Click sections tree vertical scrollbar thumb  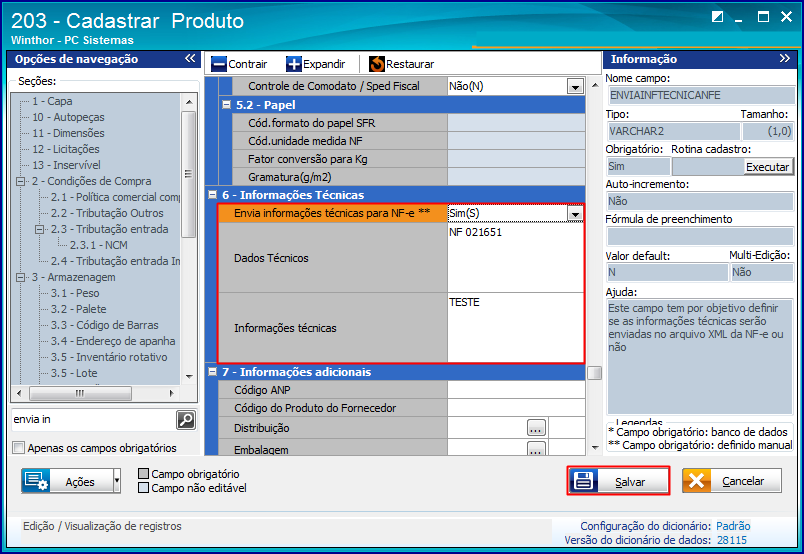point(189,174)
